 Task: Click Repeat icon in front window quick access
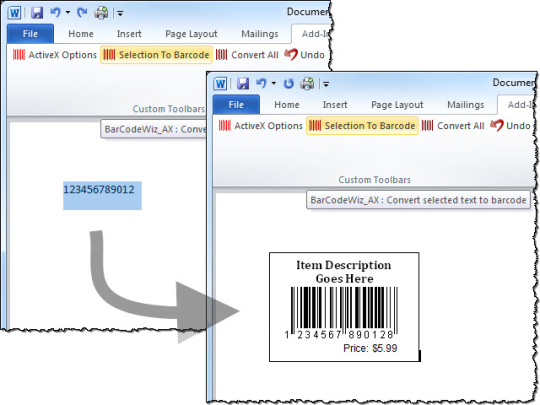(x=289, y=84)
